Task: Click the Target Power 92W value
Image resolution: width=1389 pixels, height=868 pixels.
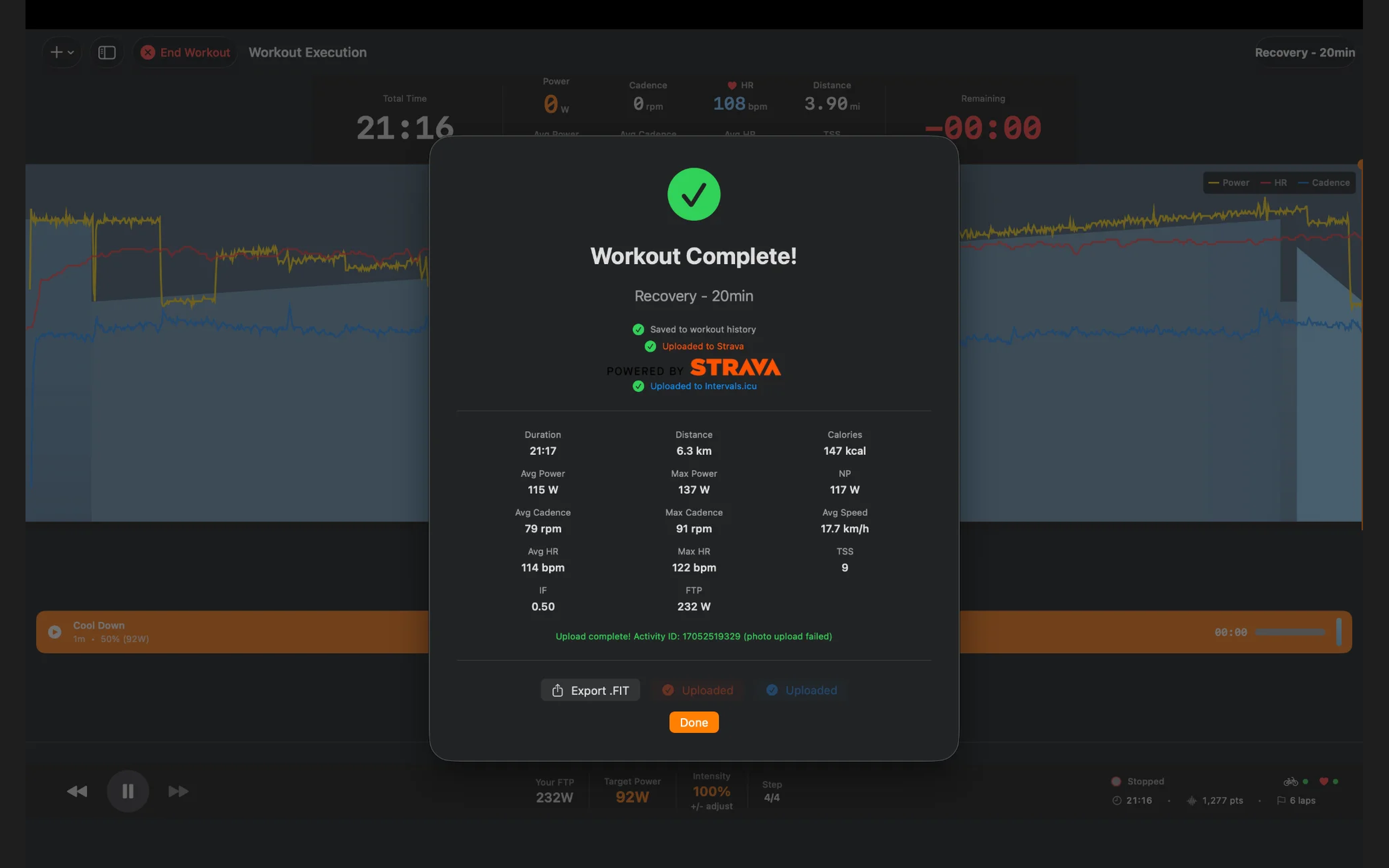Action: click(x=632, y=797)
